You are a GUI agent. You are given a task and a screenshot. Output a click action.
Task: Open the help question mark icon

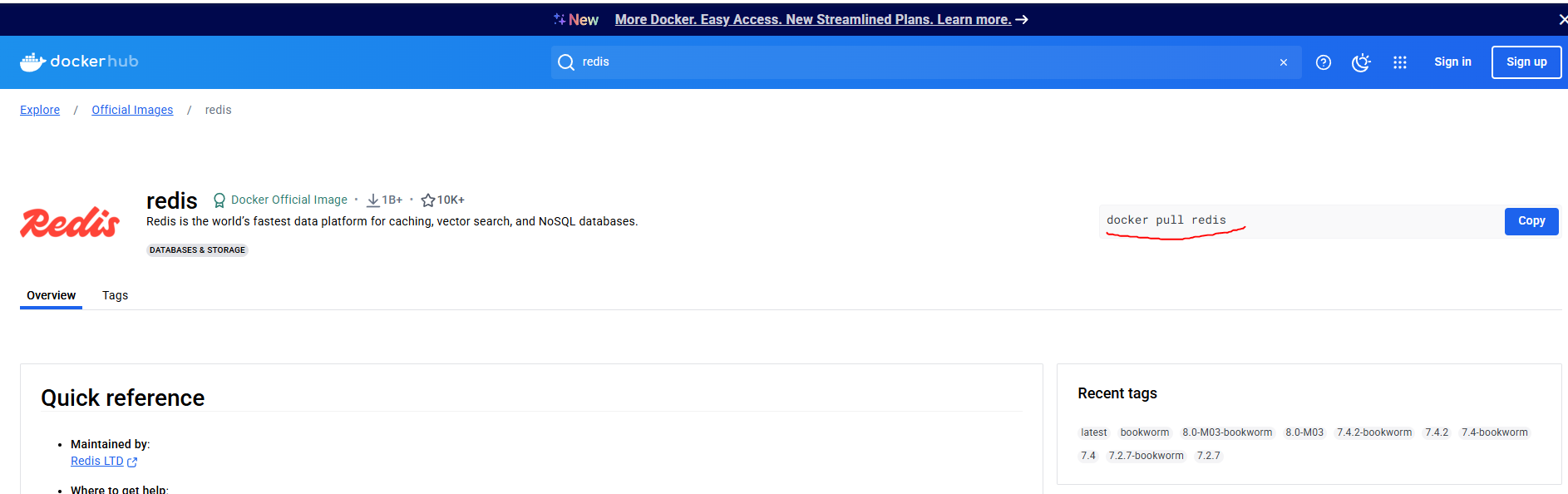click(x=1324, y=62)
